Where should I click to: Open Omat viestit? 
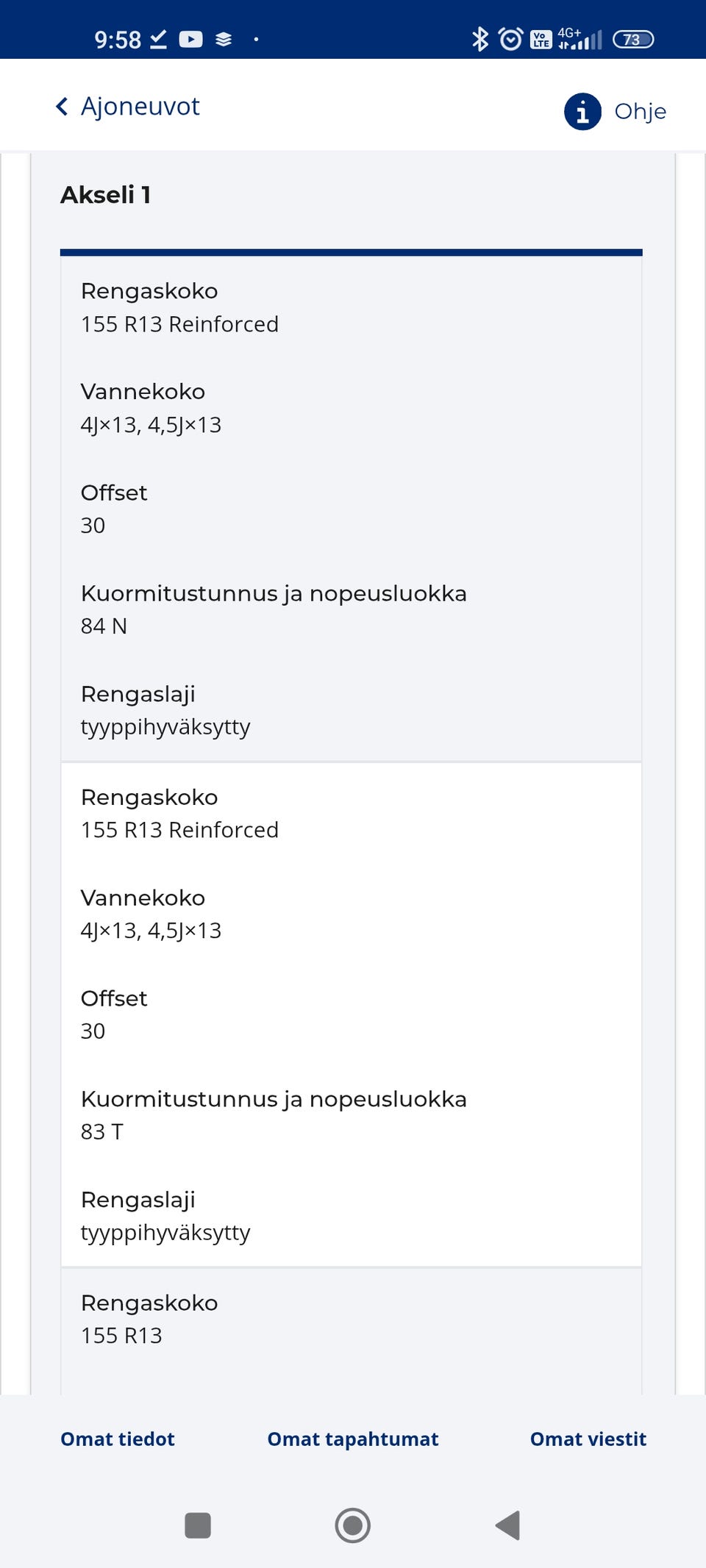[x=588, y=1439]
